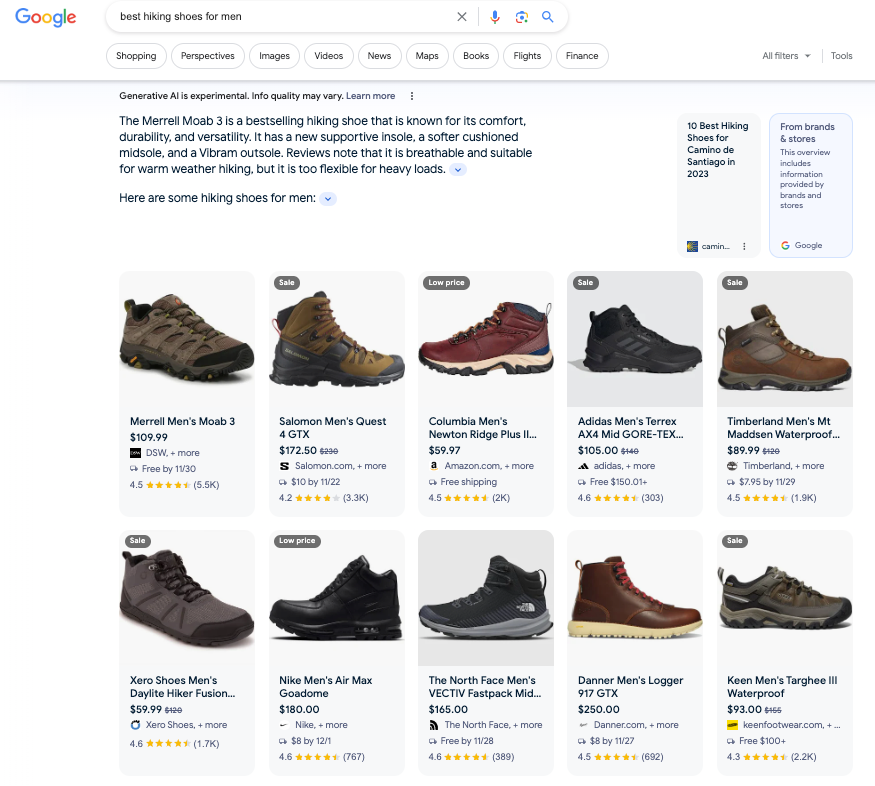This screenshot has height=786, width=875.
Task: Click The North Face store logo icon
Action: pos(434,725)
